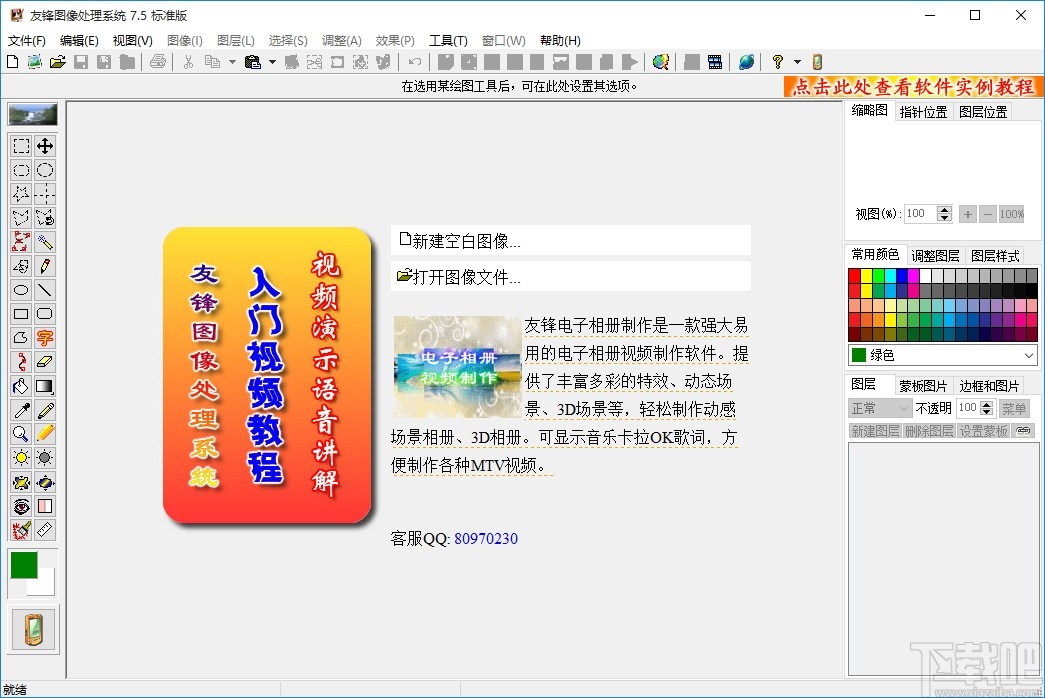Screen dimensions: 1045x698
Task: Select the rounded rectangle shape tool
Action: pos(45,314)
